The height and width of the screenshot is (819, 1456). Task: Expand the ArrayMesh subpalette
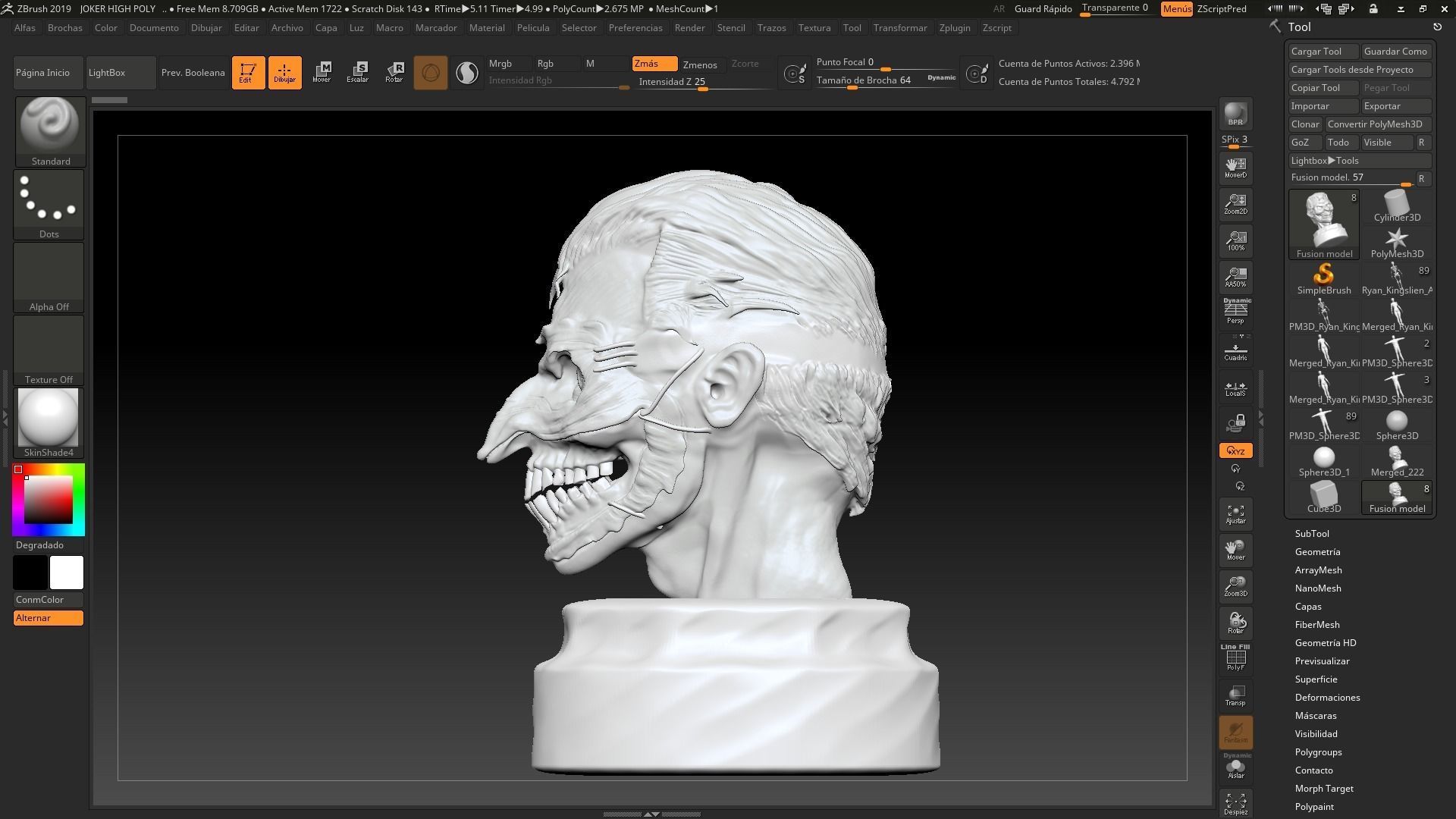pos(1318,570)
